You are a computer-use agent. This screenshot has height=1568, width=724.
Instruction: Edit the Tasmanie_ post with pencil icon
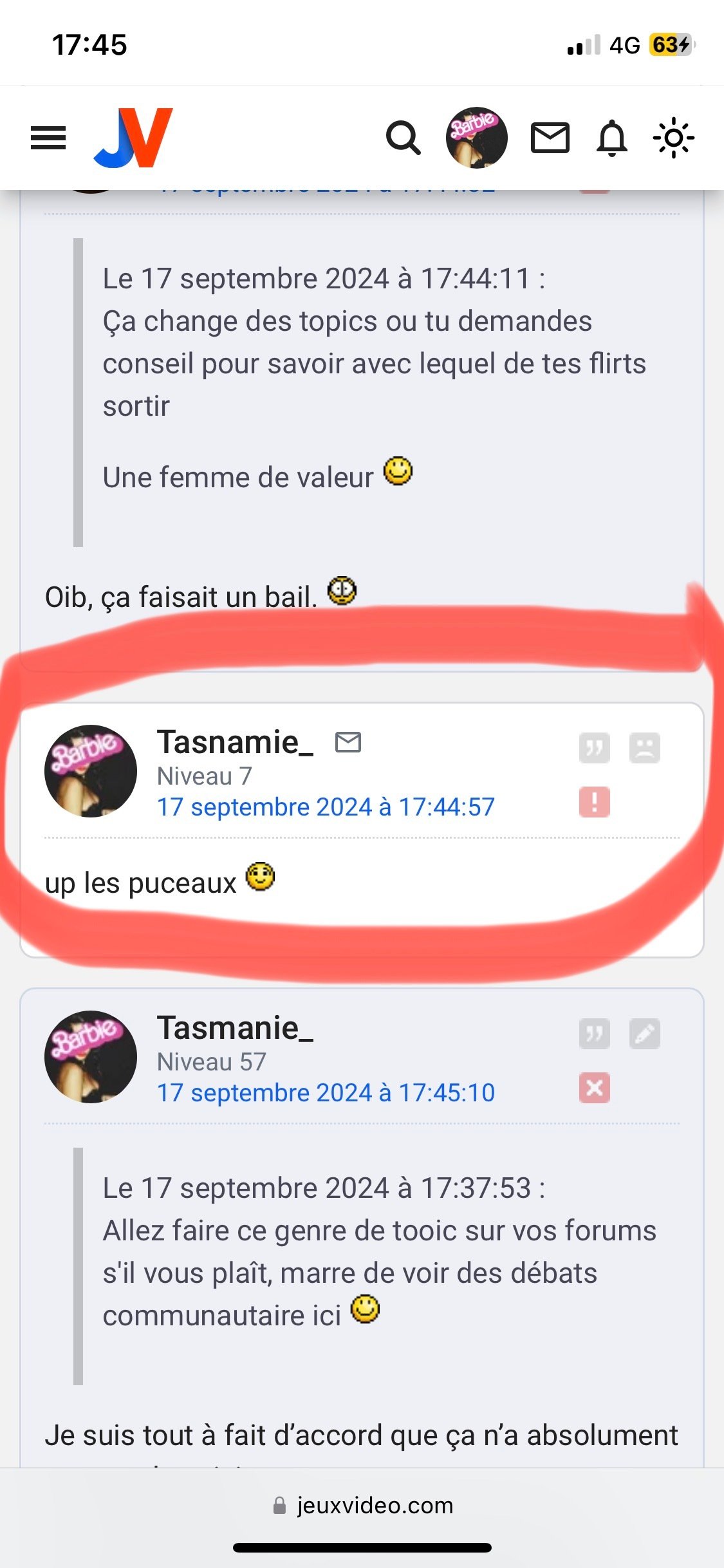pos(645,1034)
